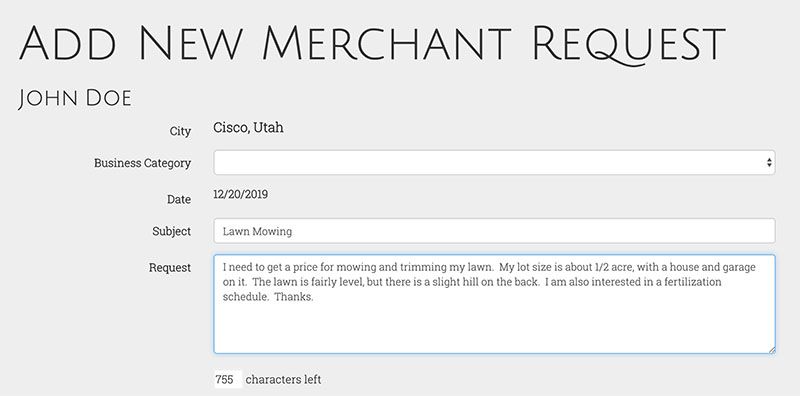The image size is (800, 396).
Task: Focus the Request text area
Action: [494, 304]
